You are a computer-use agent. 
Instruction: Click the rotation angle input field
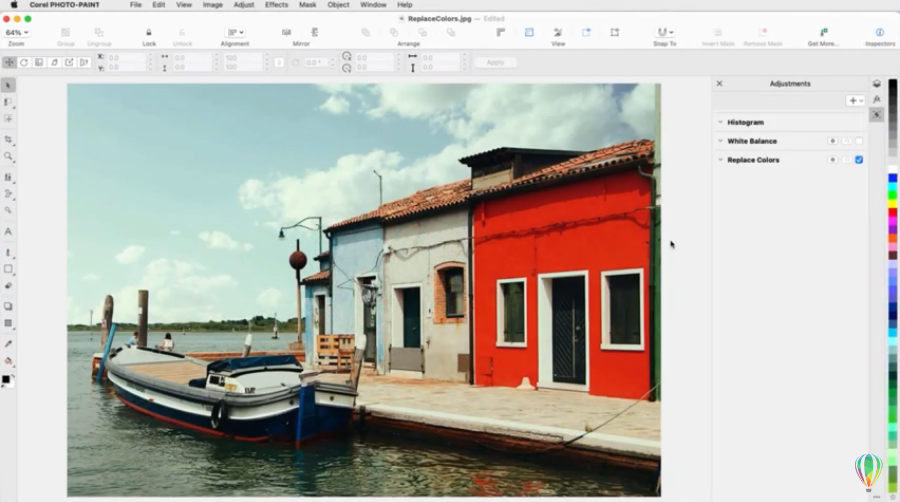click(316, 62)
